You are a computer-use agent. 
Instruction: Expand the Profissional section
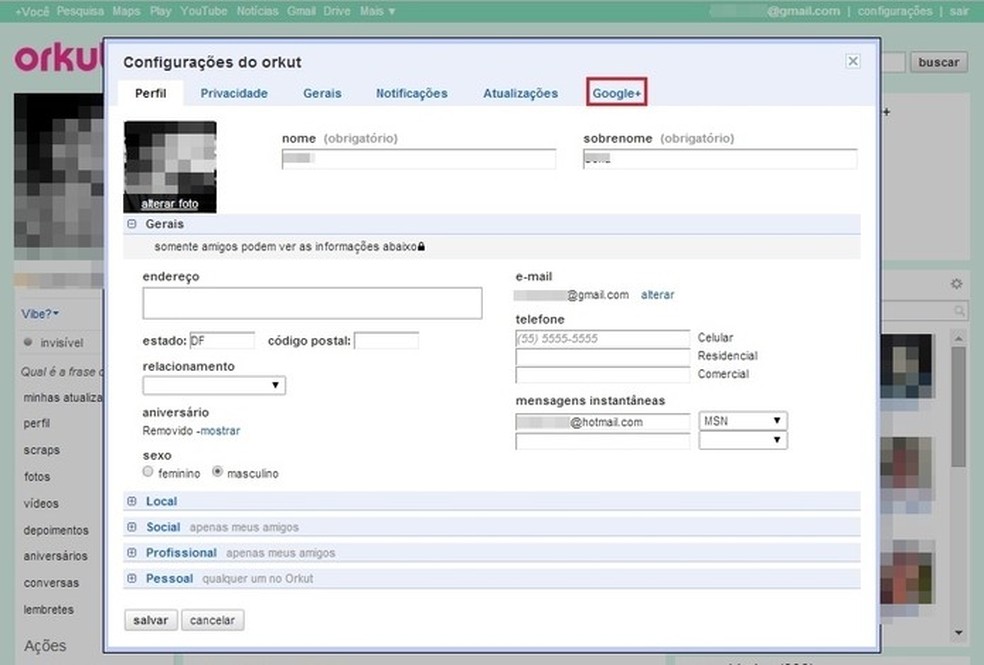coord(132,553)
